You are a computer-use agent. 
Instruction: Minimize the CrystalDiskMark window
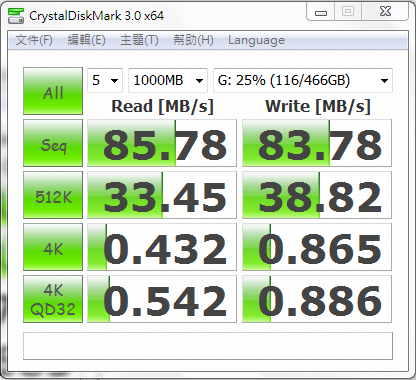coord(321,13)
